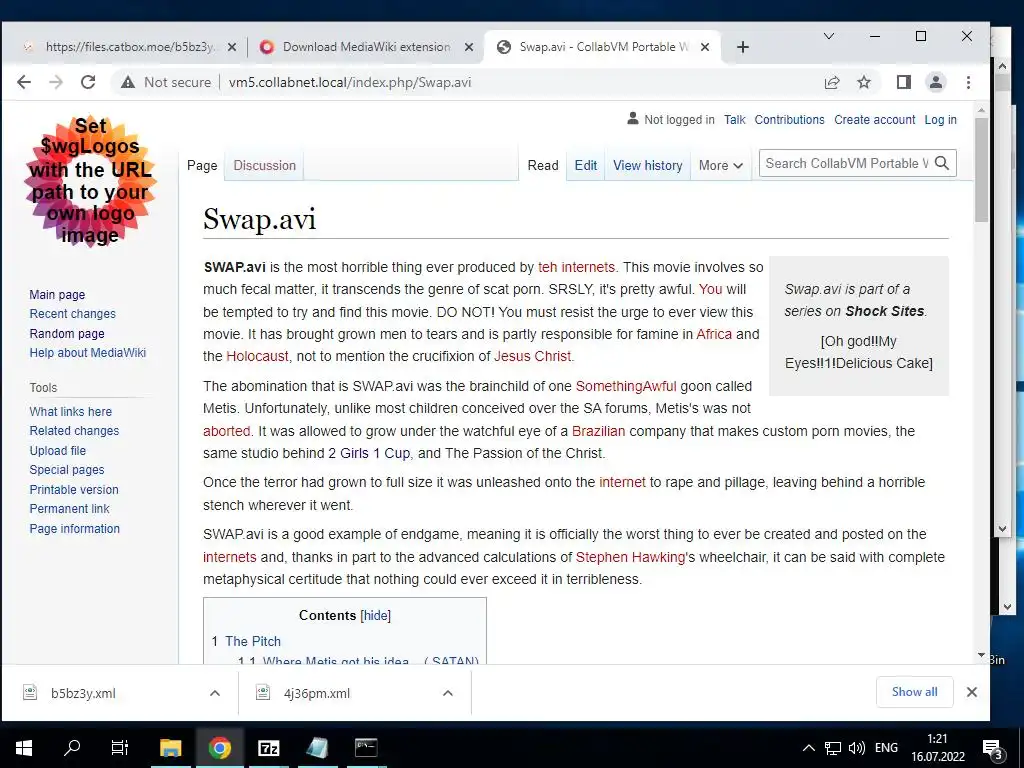Open Recent changes in sidebar
Screen dimensions: 1024x768
tap(72, 313)
